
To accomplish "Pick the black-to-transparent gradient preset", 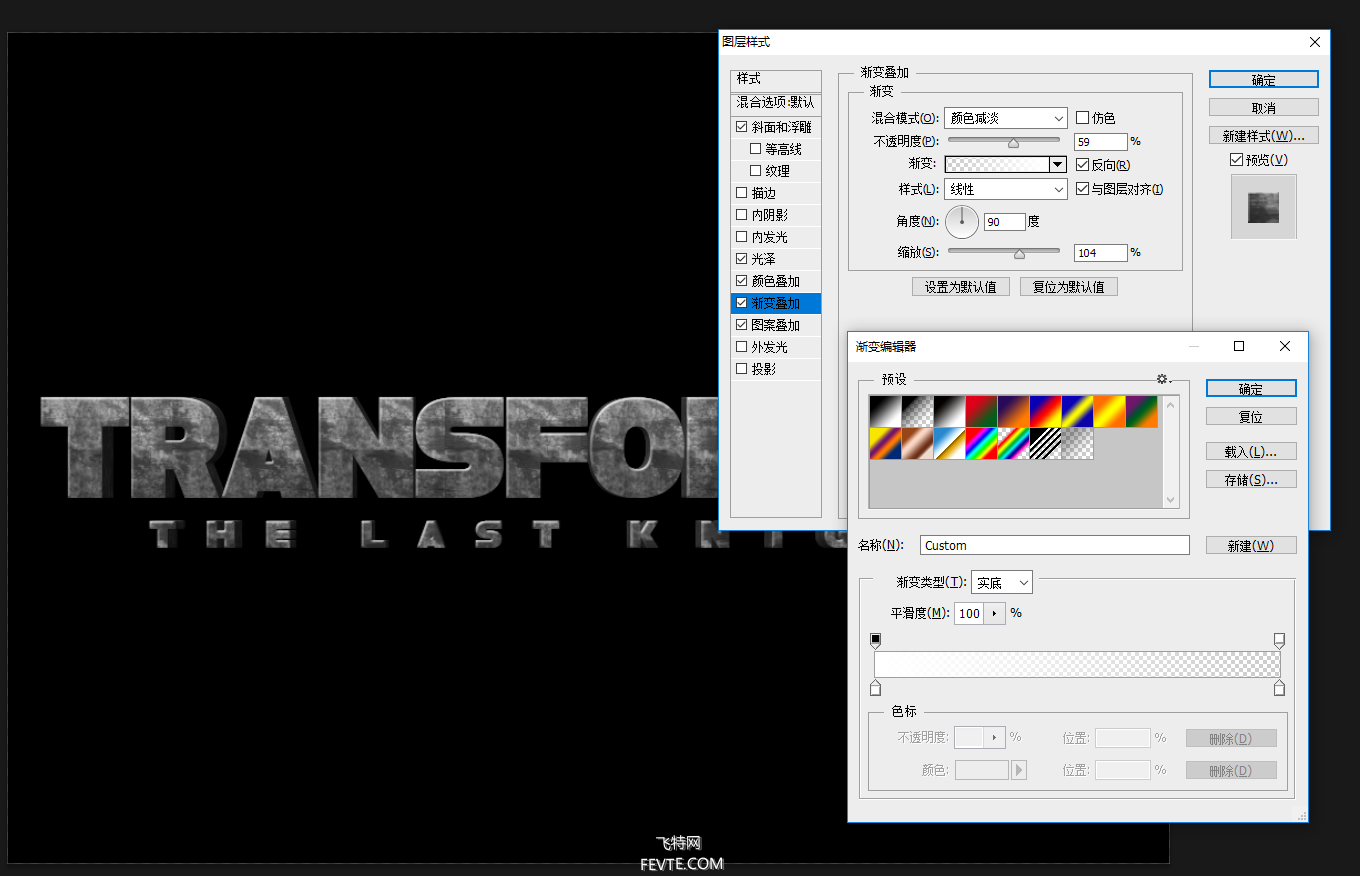I will pyautogui.click(x=917, y=412).
